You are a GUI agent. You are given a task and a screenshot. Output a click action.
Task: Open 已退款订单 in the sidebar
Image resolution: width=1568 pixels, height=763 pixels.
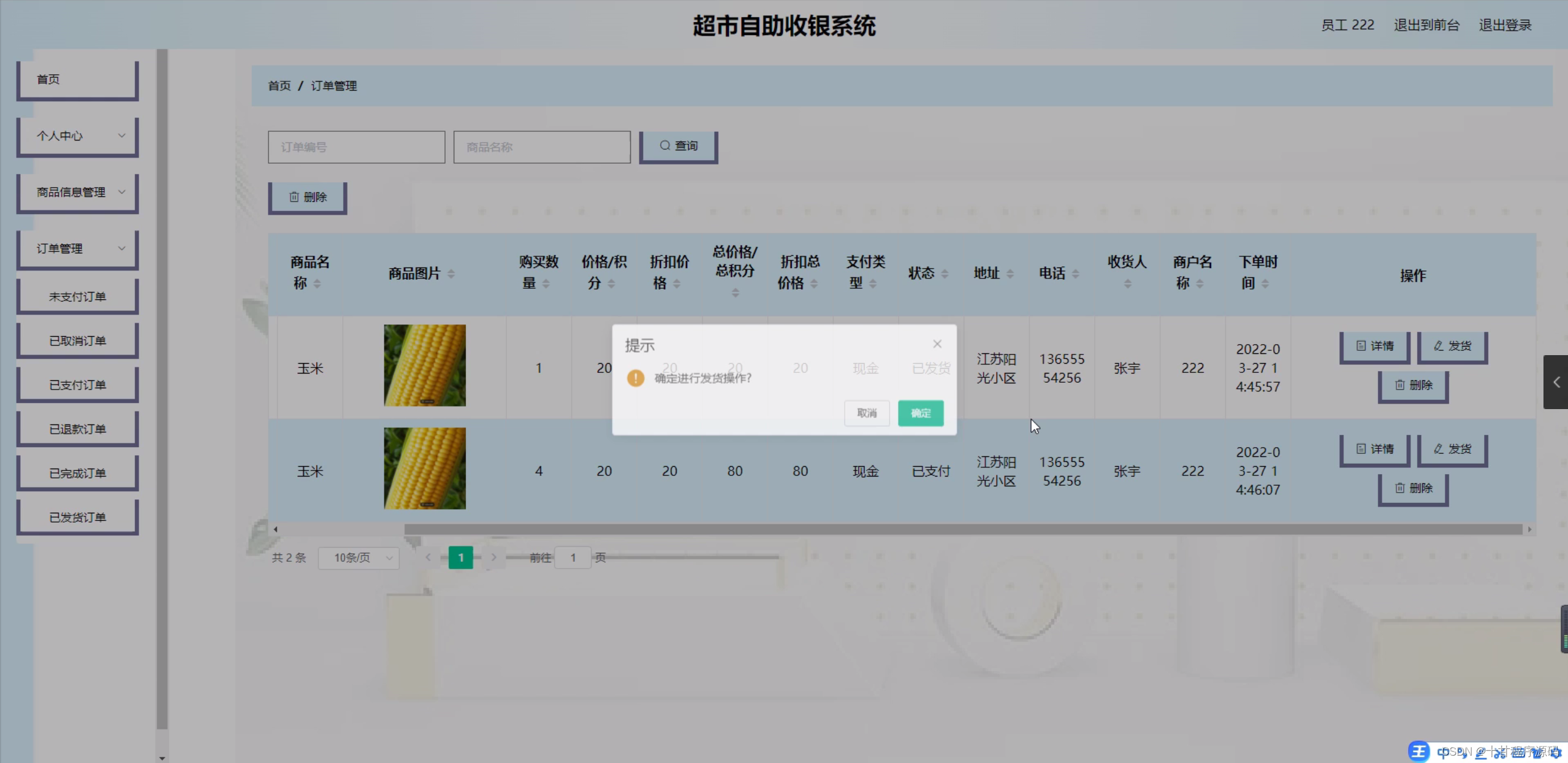[x=77, y=429]
